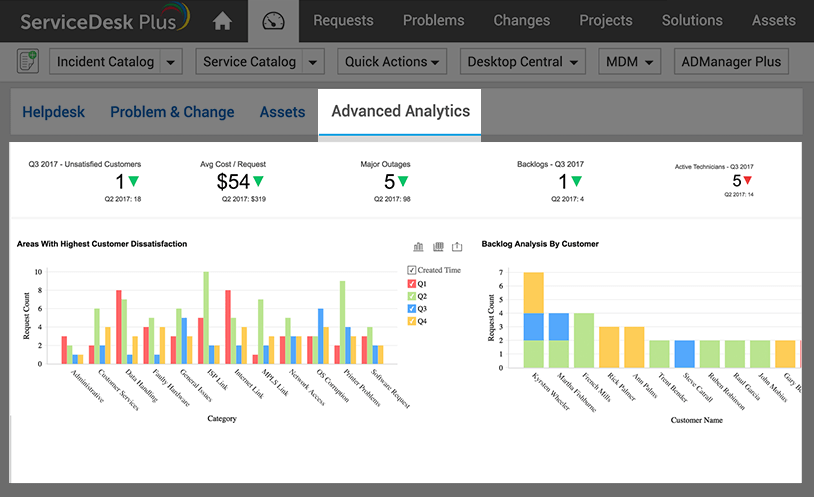Screen dimensions: 814x497
Task: Open the Requests menu
Action: point(343,20)
